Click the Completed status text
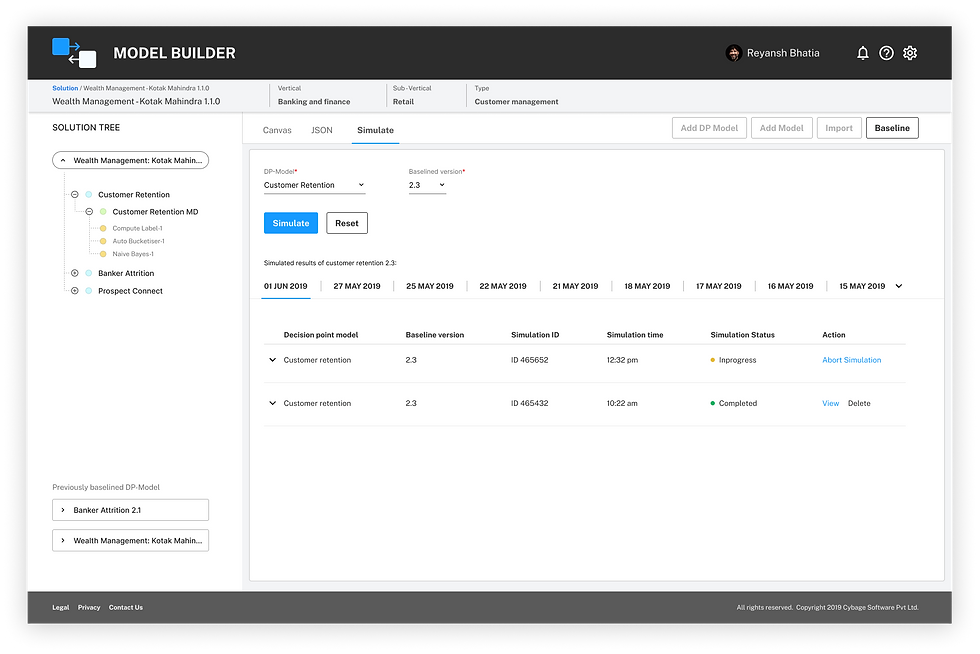 (738, 403)
